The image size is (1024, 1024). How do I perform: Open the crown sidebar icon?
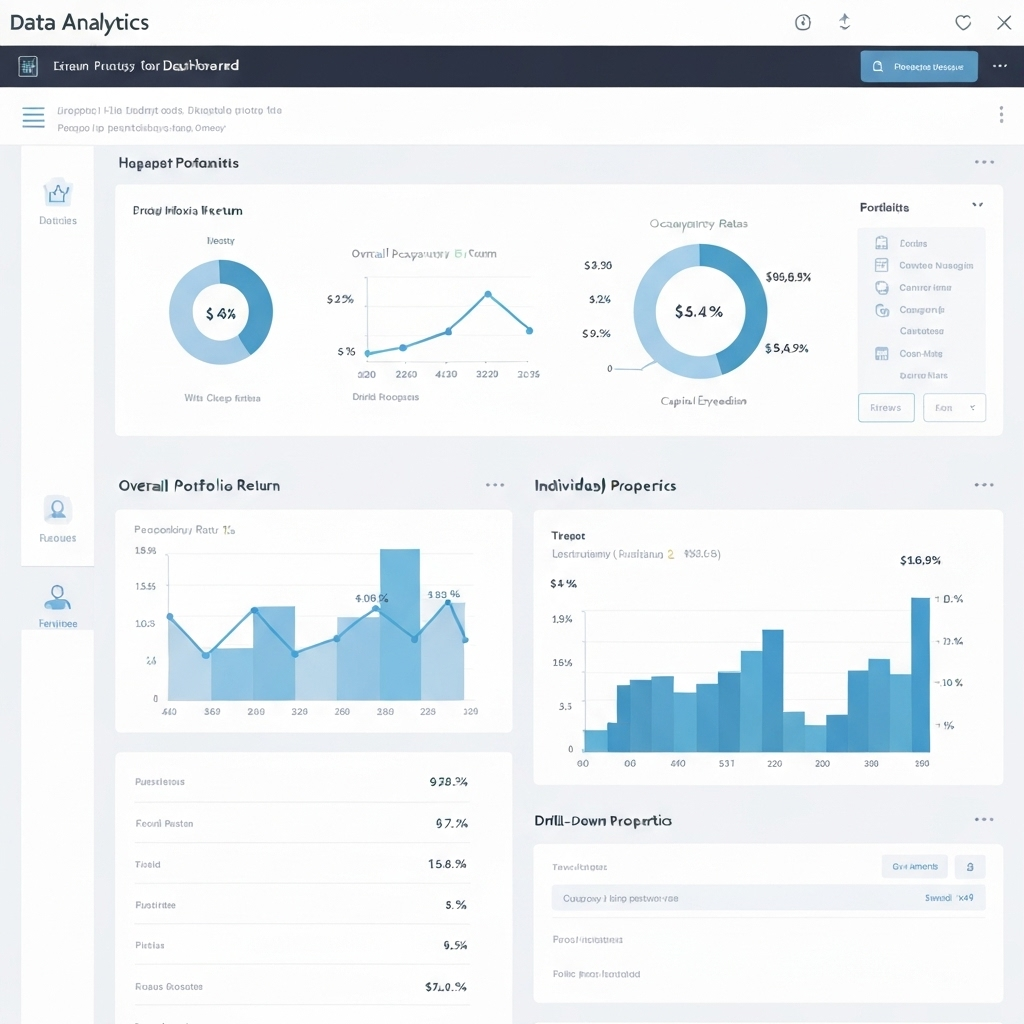tap(57, 193)
